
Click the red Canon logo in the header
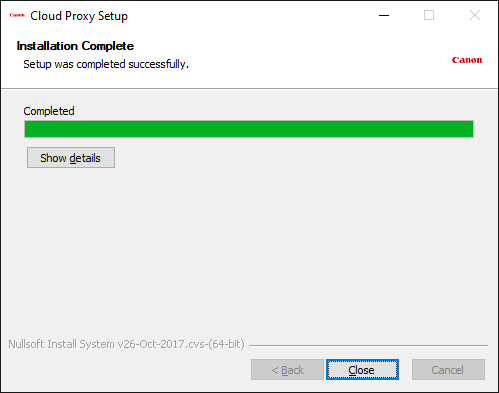coord(467,60)
